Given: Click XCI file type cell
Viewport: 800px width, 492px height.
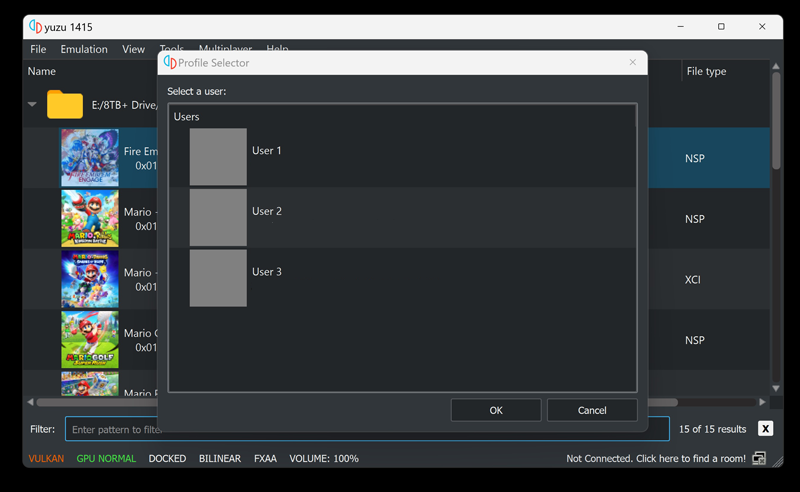Looking at the screenshot, I should (x=693, y=280).
